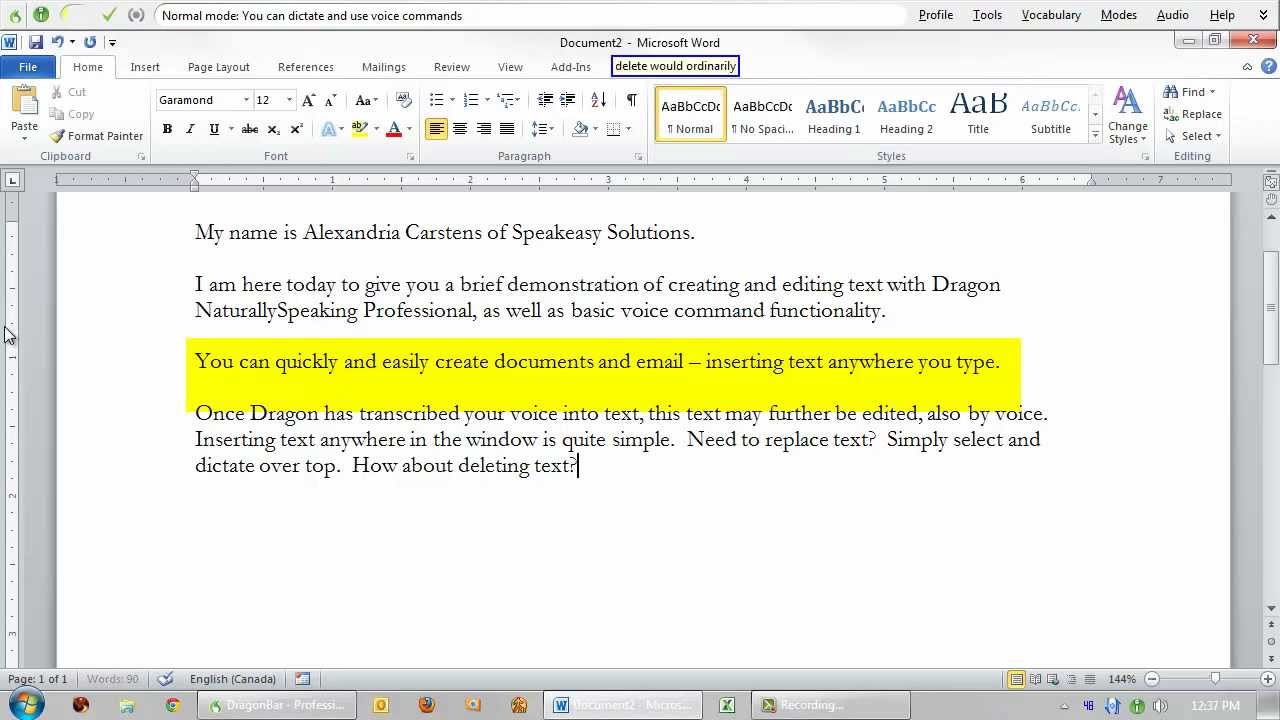Open the Garamond font name dropdown

(246, 100)
